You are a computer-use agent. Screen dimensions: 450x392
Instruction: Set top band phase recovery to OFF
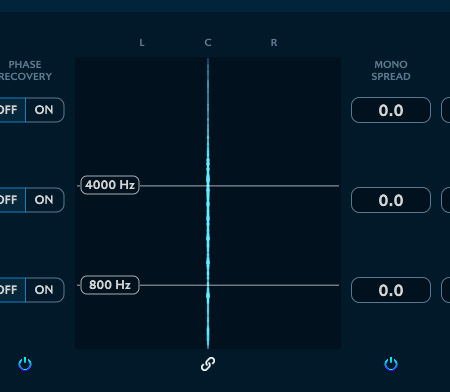click(x=12, y=110)
